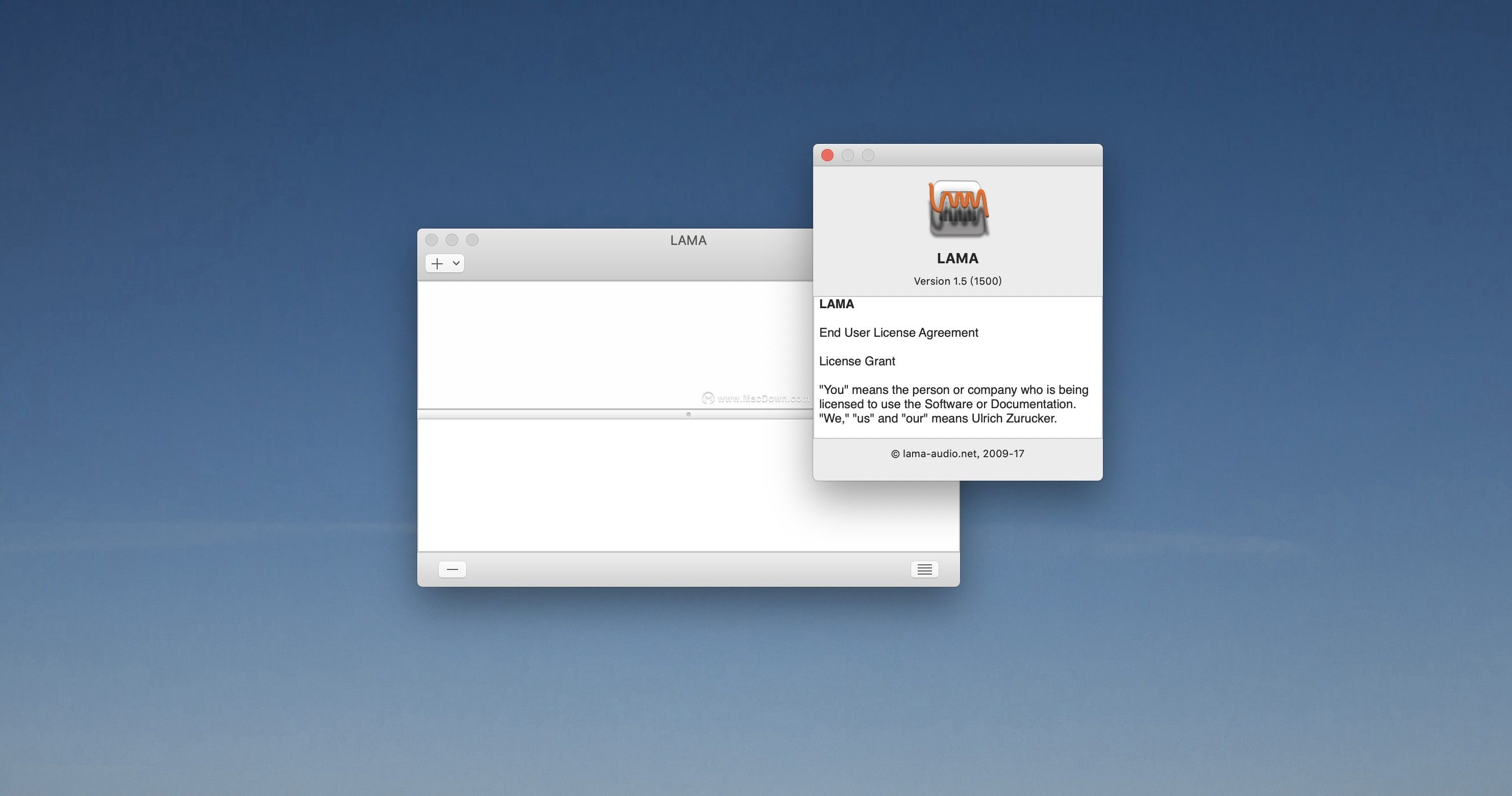
Task: Click the minimize button of main LAMA window
Action: [452, 239]
